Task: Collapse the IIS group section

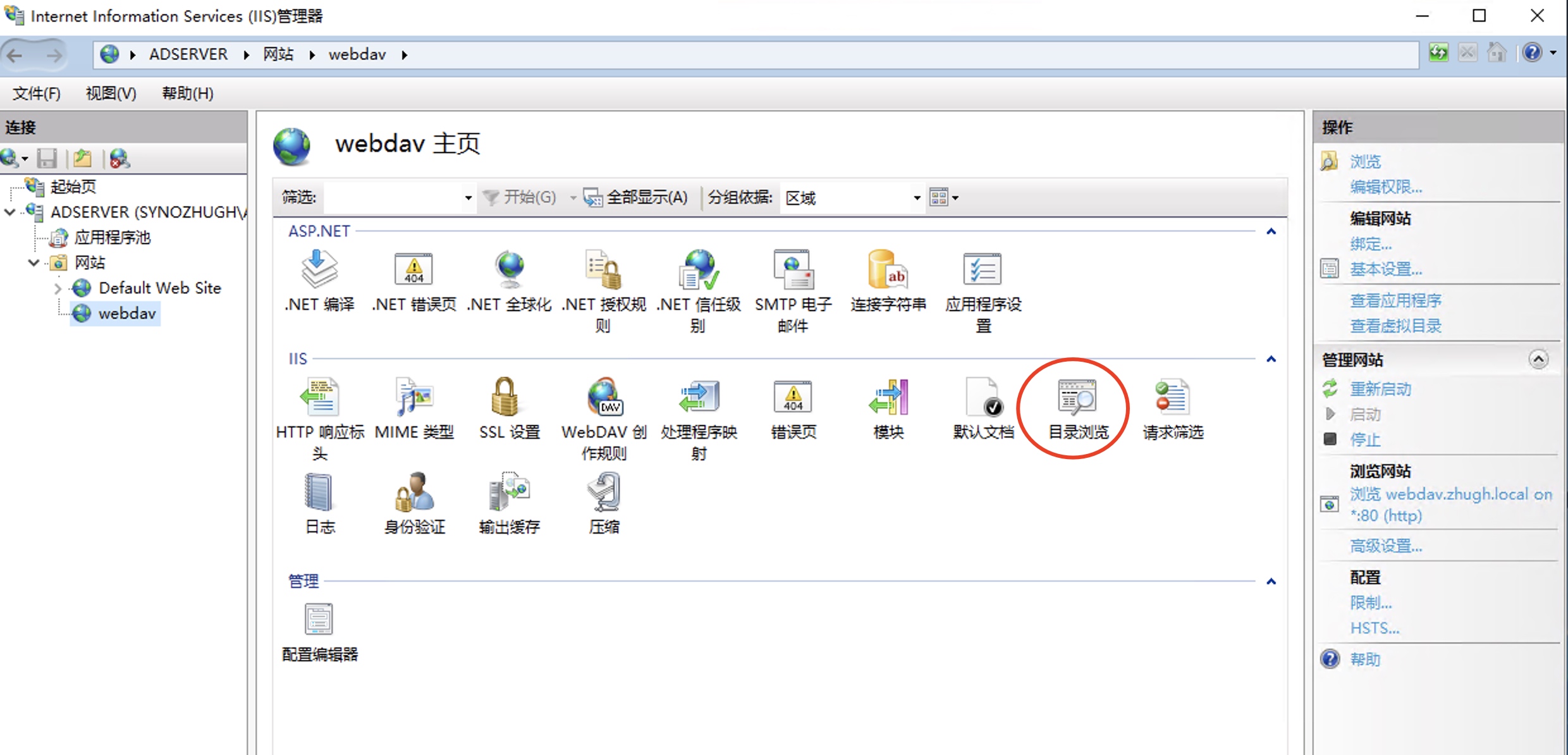Action: click(x=1271, y=359)
